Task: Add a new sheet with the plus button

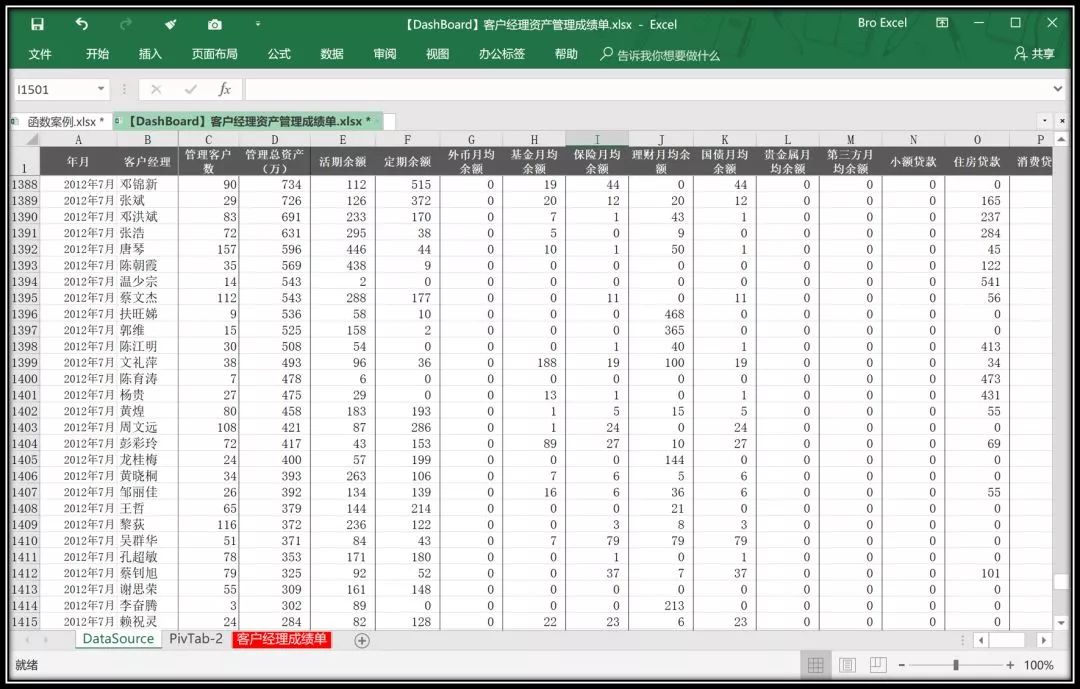Action: click(x=362, y=640)
